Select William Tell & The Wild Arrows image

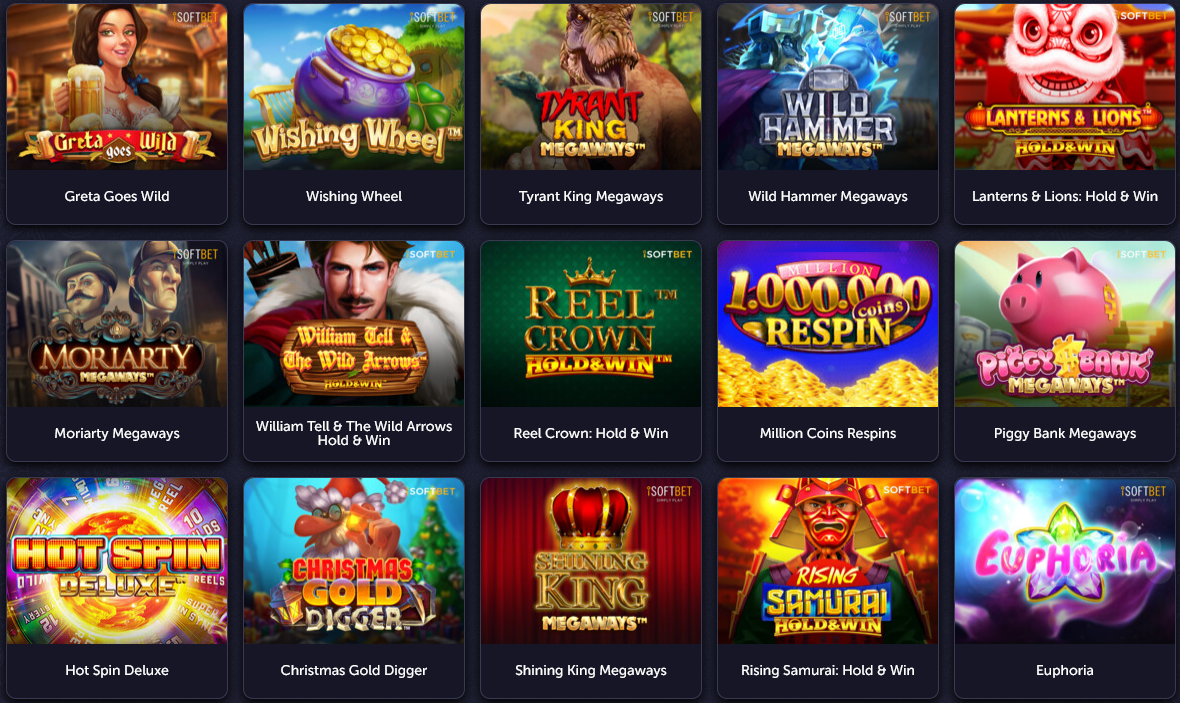354,324
